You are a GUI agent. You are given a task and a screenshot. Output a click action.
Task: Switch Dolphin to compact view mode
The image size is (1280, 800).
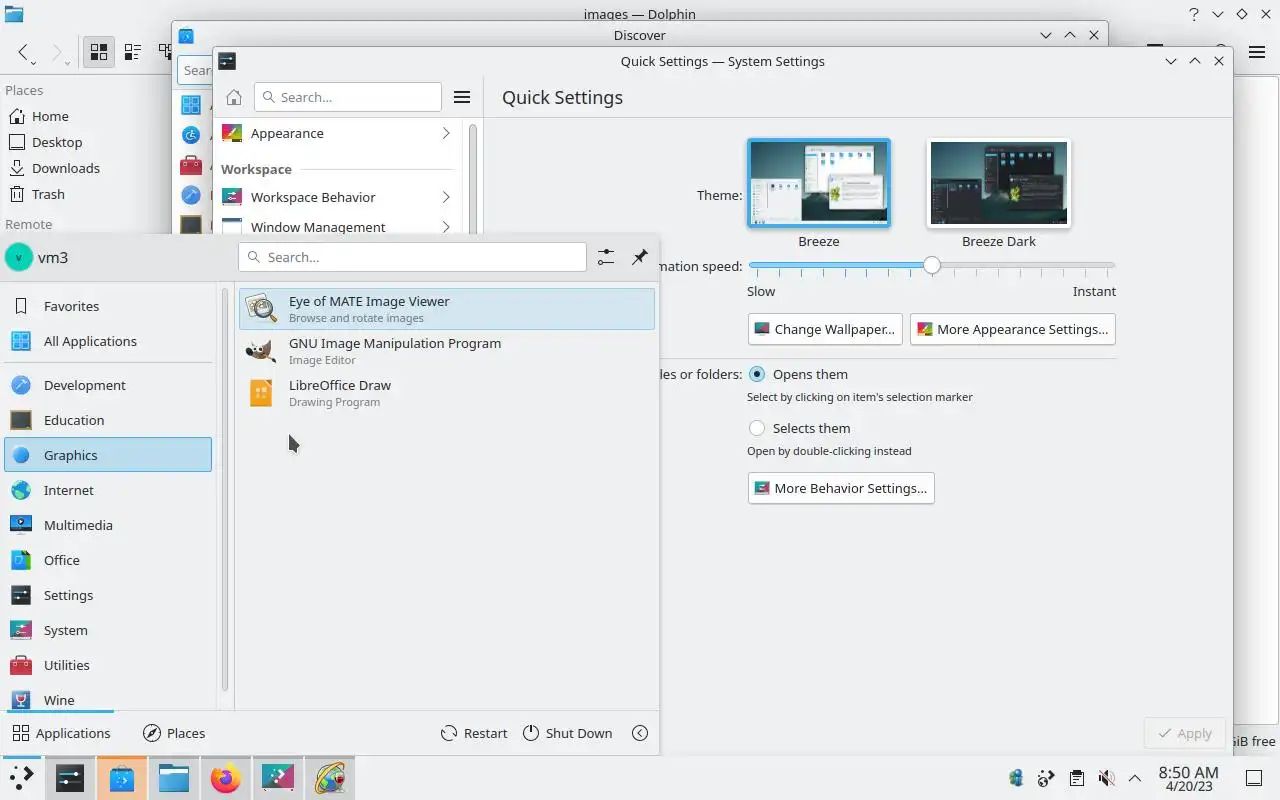[x=132, y=52]
